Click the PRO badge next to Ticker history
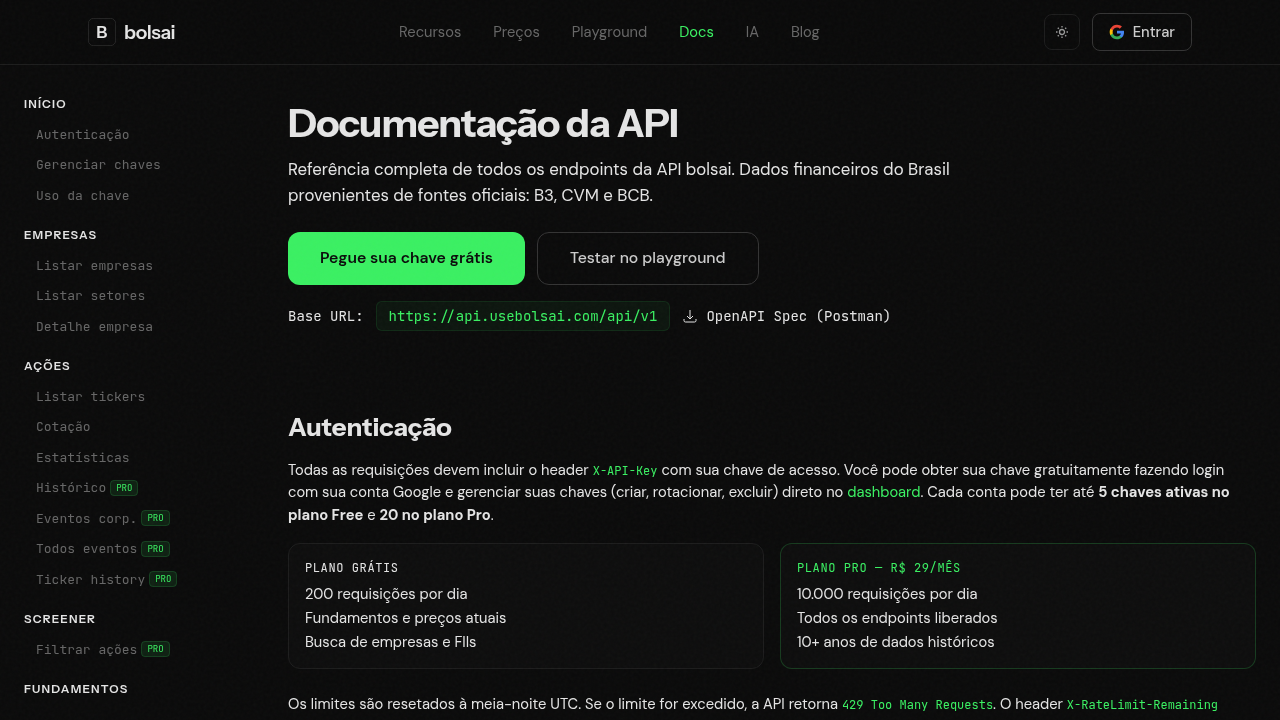 (x=163, y=579)
